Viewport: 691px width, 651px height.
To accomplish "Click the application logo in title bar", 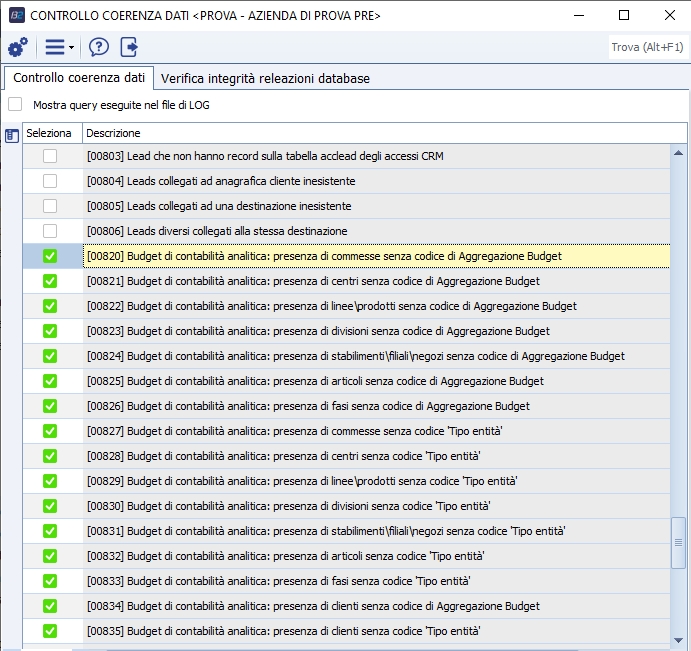I will (x=15, y=16).
